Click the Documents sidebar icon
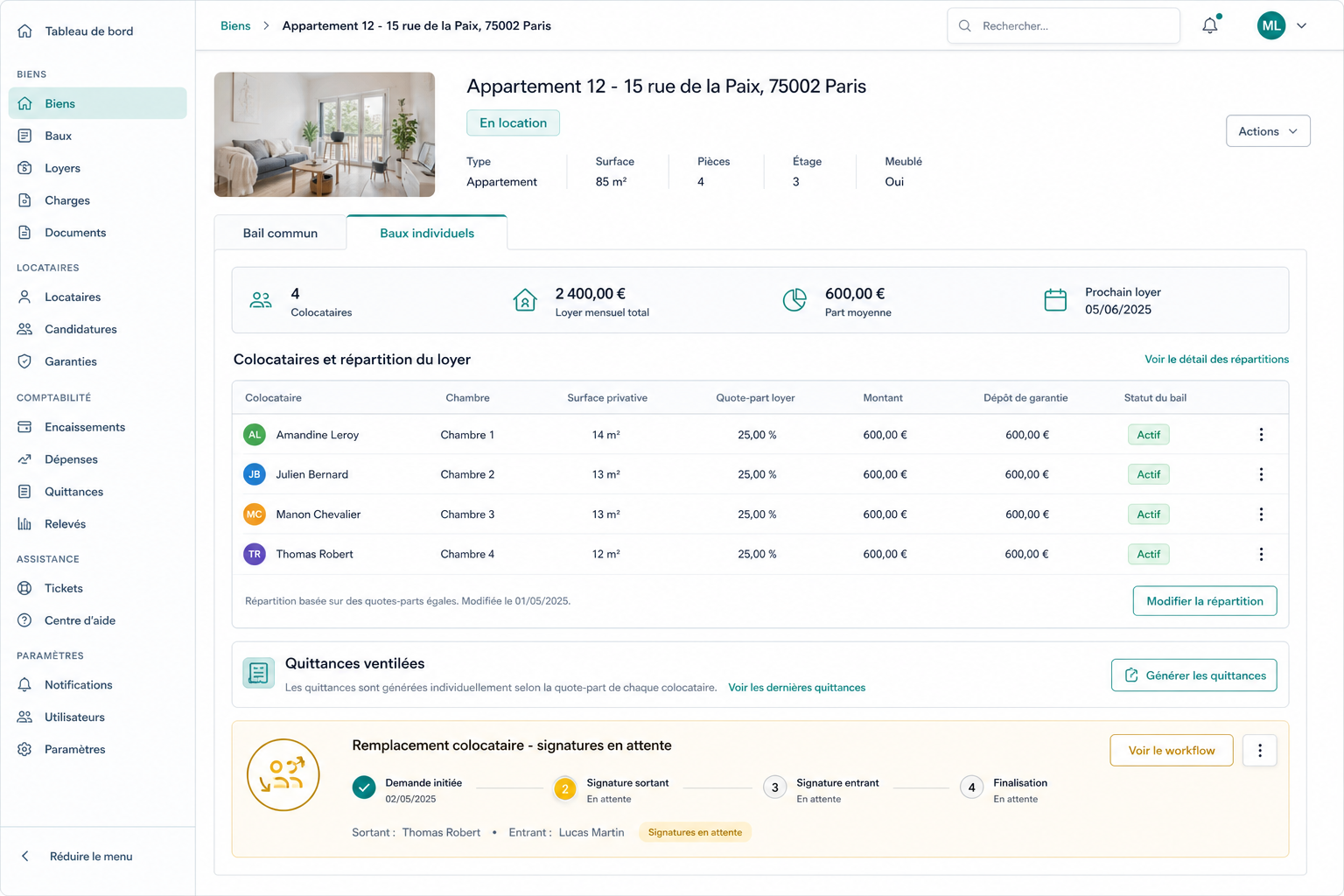 point(24,233)
